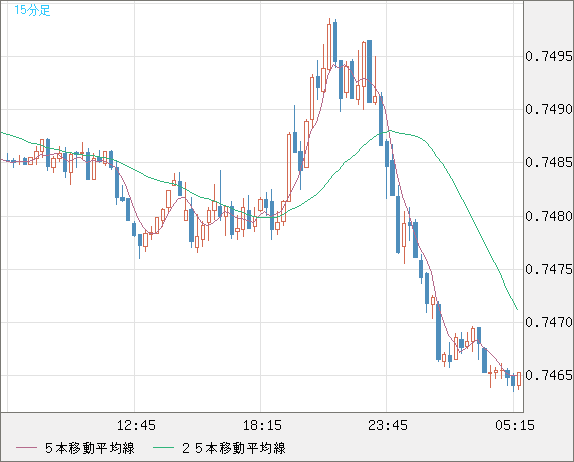
Task: Click the 18:15 time axis label
Action: tap(262, 425)
